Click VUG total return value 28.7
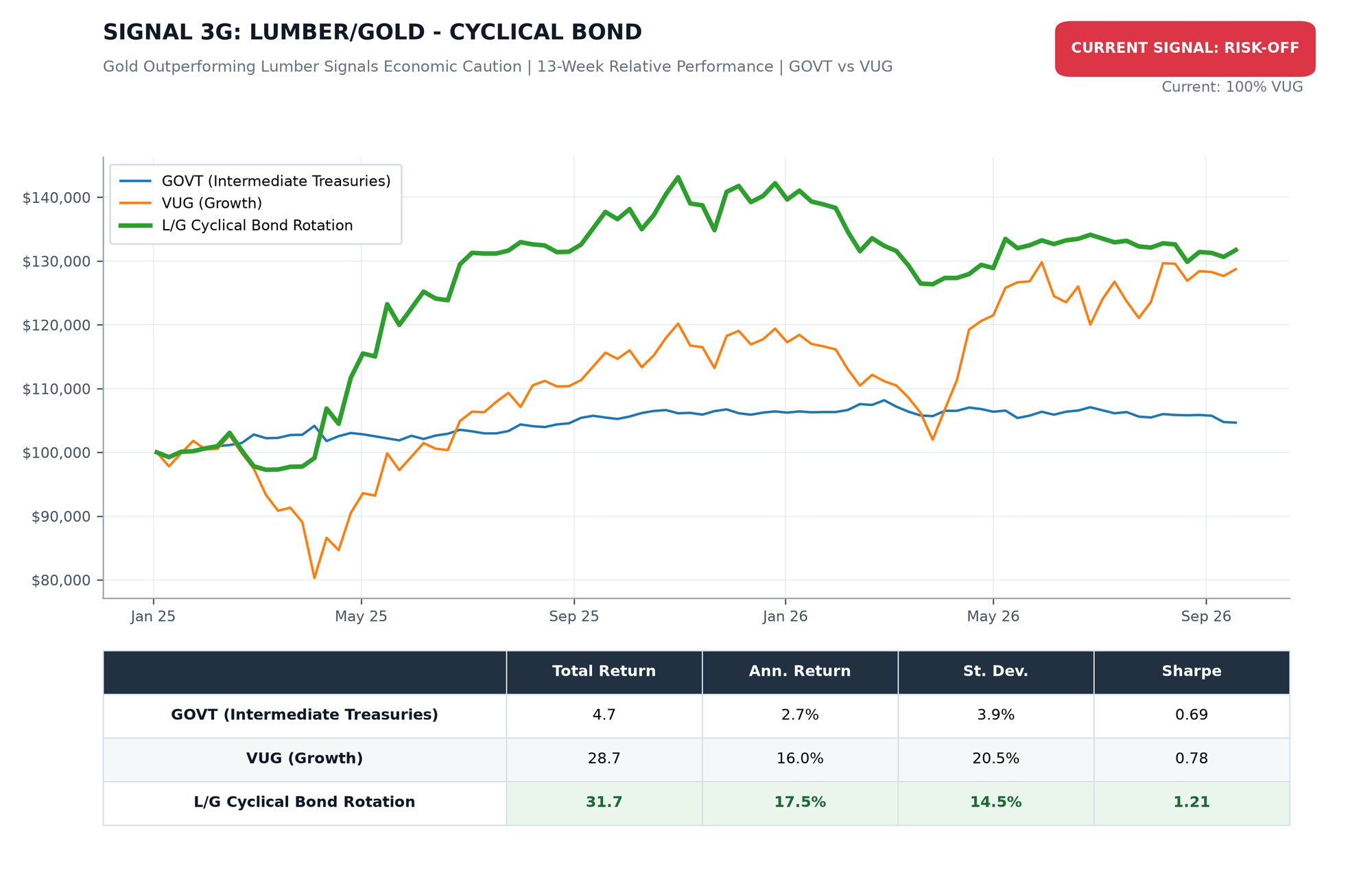This screenshot has width=1372, height=873. 604,758
